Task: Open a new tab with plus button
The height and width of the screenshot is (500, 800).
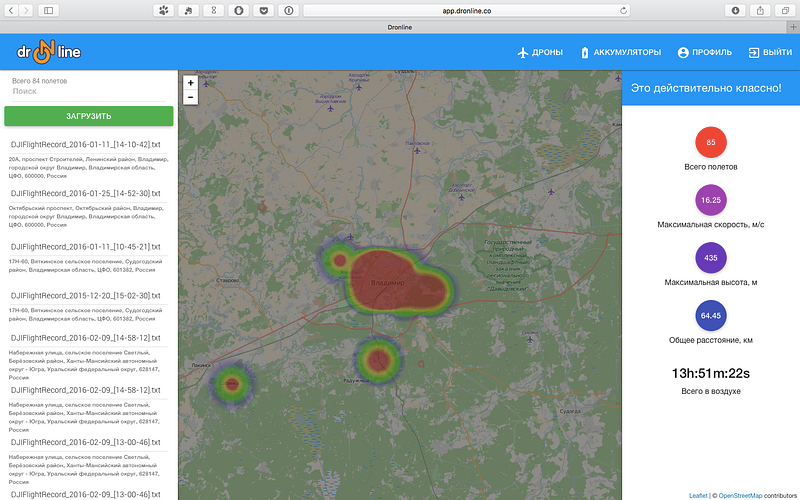Action: pos(793,27)
